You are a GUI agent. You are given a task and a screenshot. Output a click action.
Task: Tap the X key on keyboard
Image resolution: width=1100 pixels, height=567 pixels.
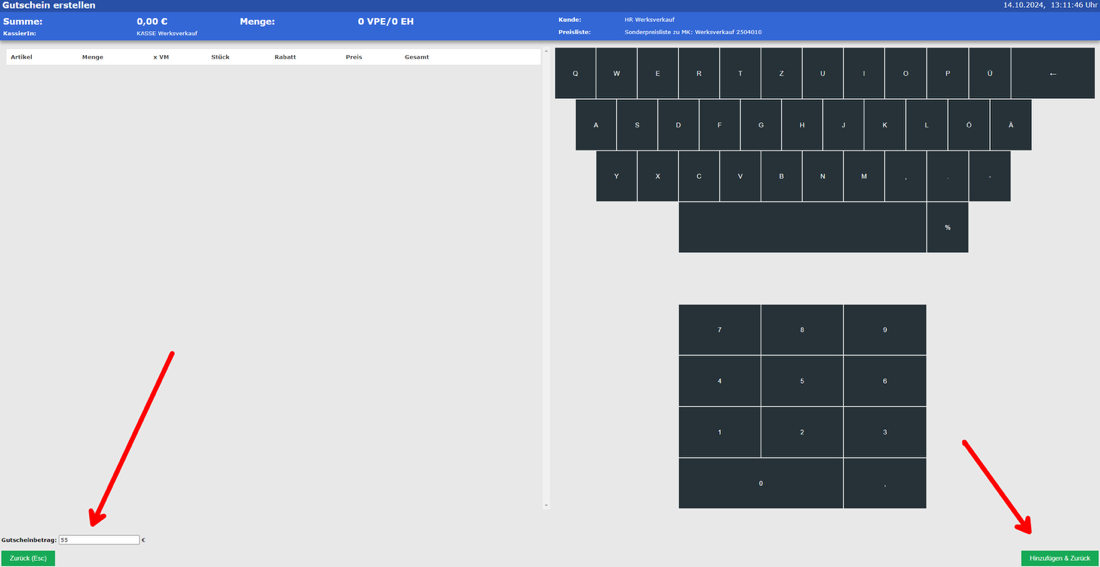[x=658, y=176]
